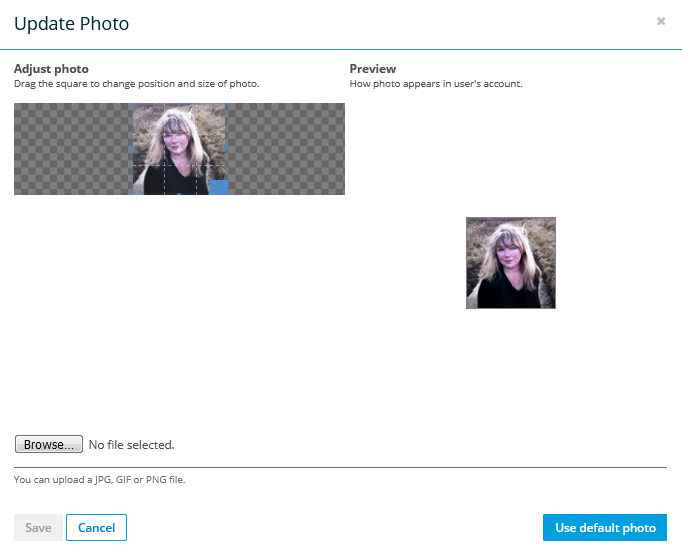Click the checkered area left of photo
The width and height of the screenshot is (682, 558).
tap(72, 149)
